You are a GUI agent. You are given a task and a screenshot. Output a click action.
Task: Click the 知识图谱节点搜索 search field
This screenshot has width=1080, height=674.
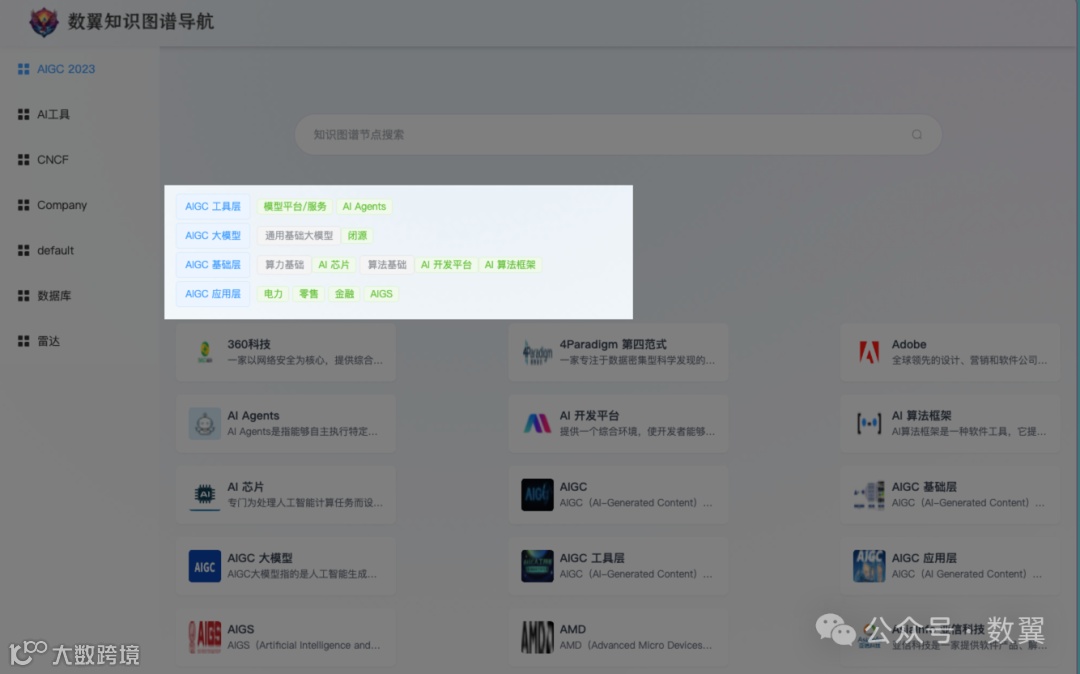tap(618, 135)
